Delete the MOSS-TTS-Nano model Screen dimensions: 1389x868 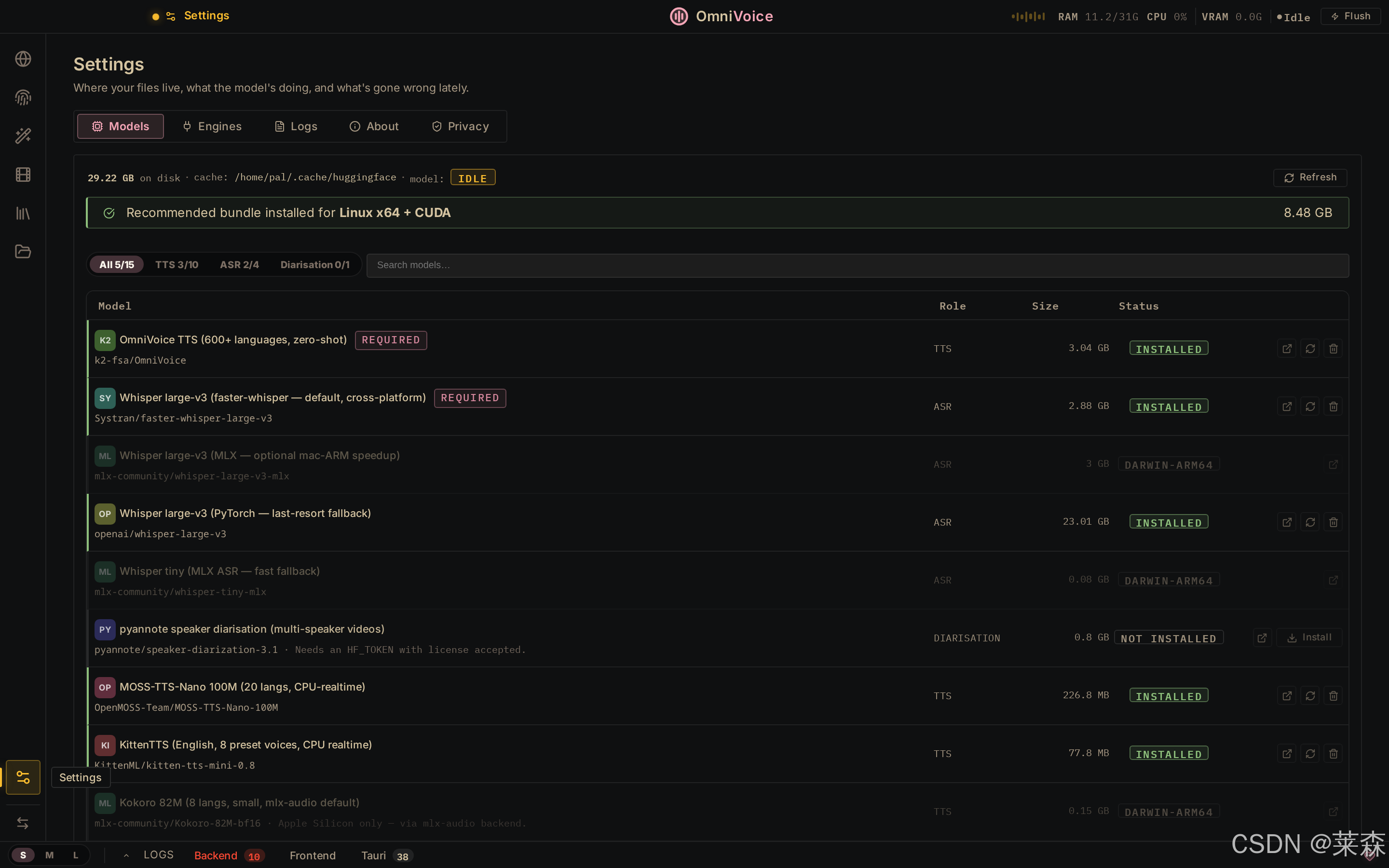click(1334, 696)
